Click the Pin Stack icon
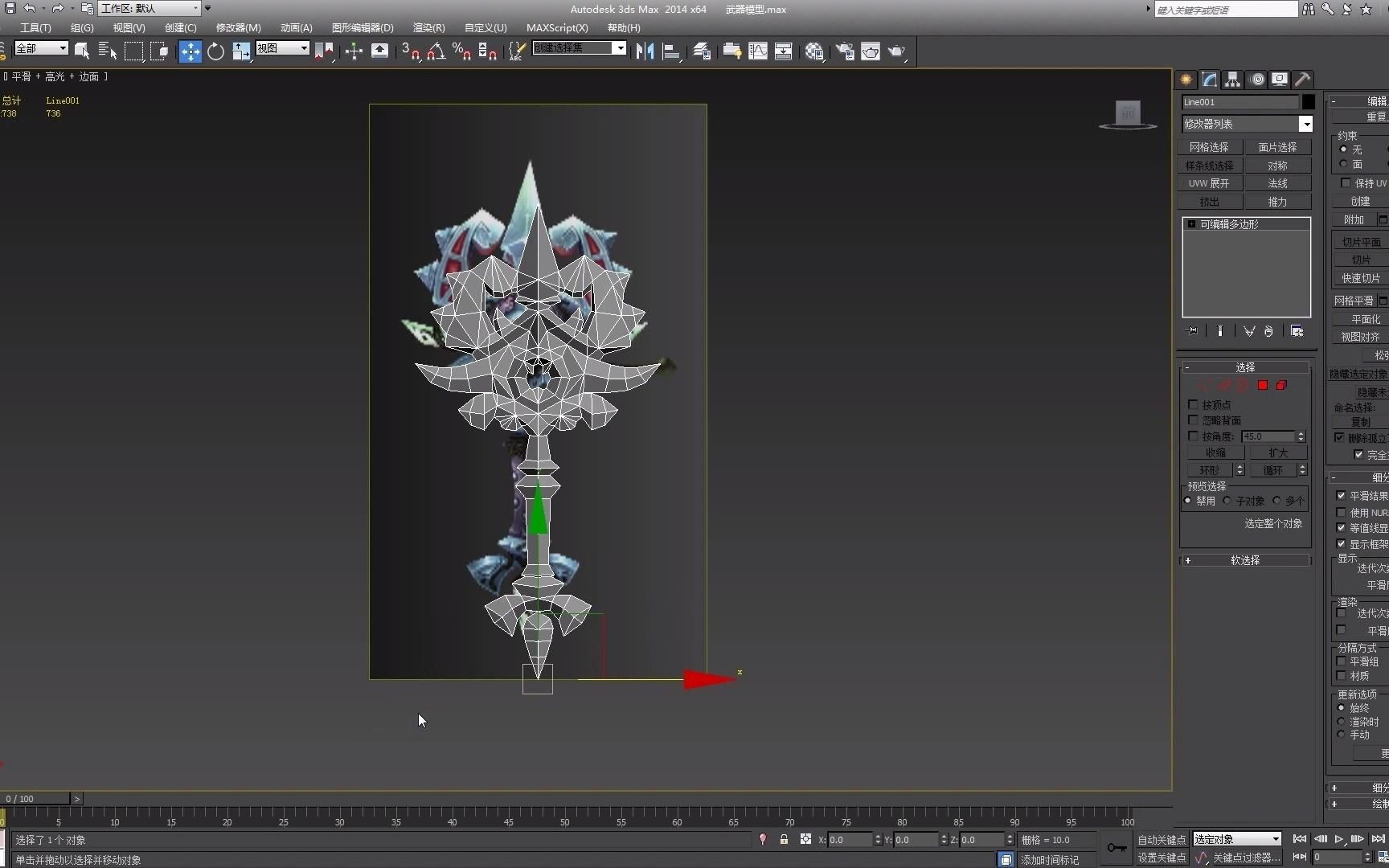The image size is (1389, 868). pyautogui.click(x=1192, y=331)
